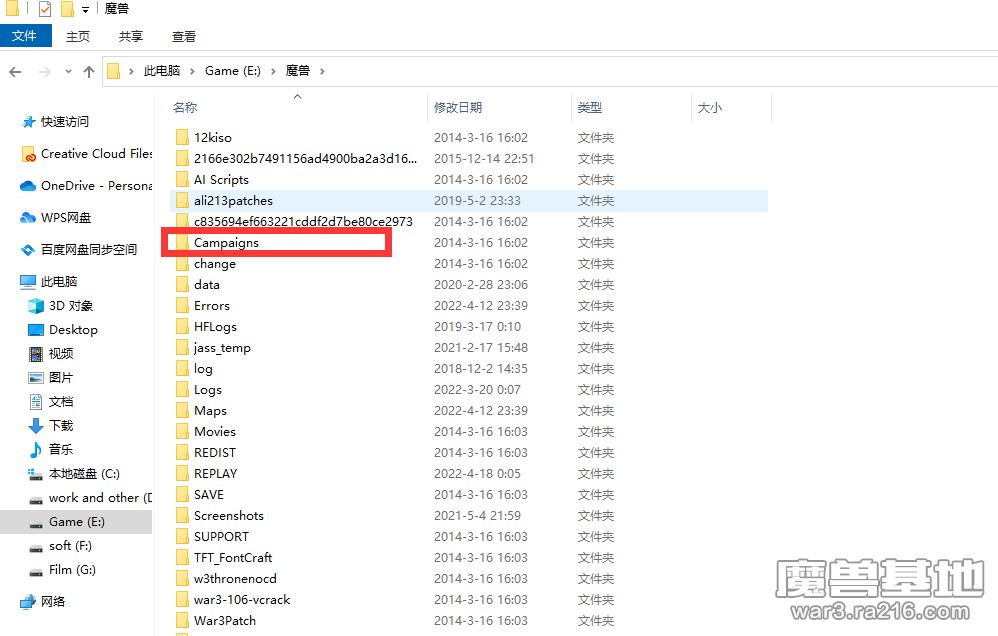Image resolution: width=998 pixels, height=636 pixels.
Task: Click the Up directory arrow button
Action: (89, 71)
